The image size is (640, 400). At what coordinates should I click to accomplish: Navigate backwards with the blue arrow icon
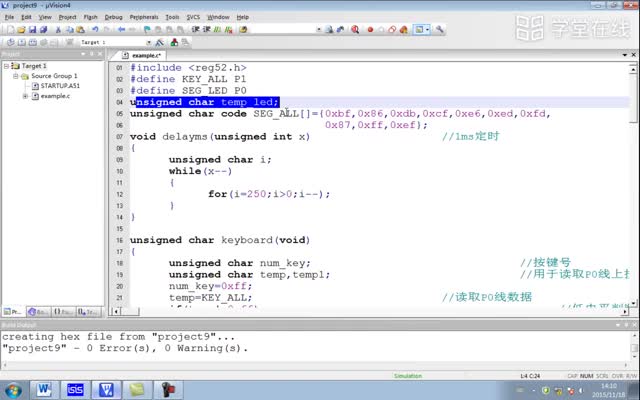click(x=121, y=29)
